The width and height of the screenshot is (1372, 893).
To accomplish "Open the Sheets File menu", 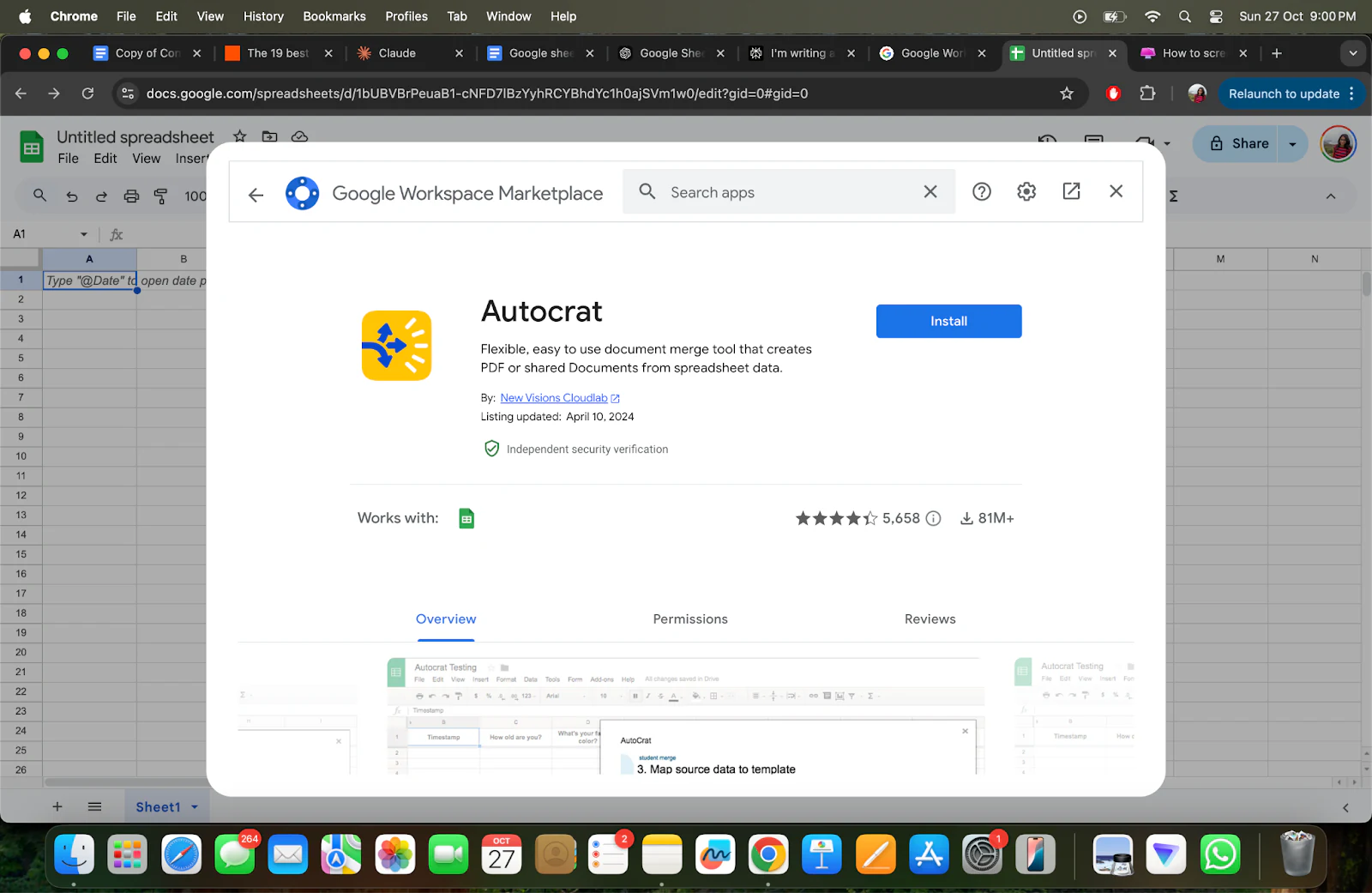I will pyautogui.click(x=68, y=159).
